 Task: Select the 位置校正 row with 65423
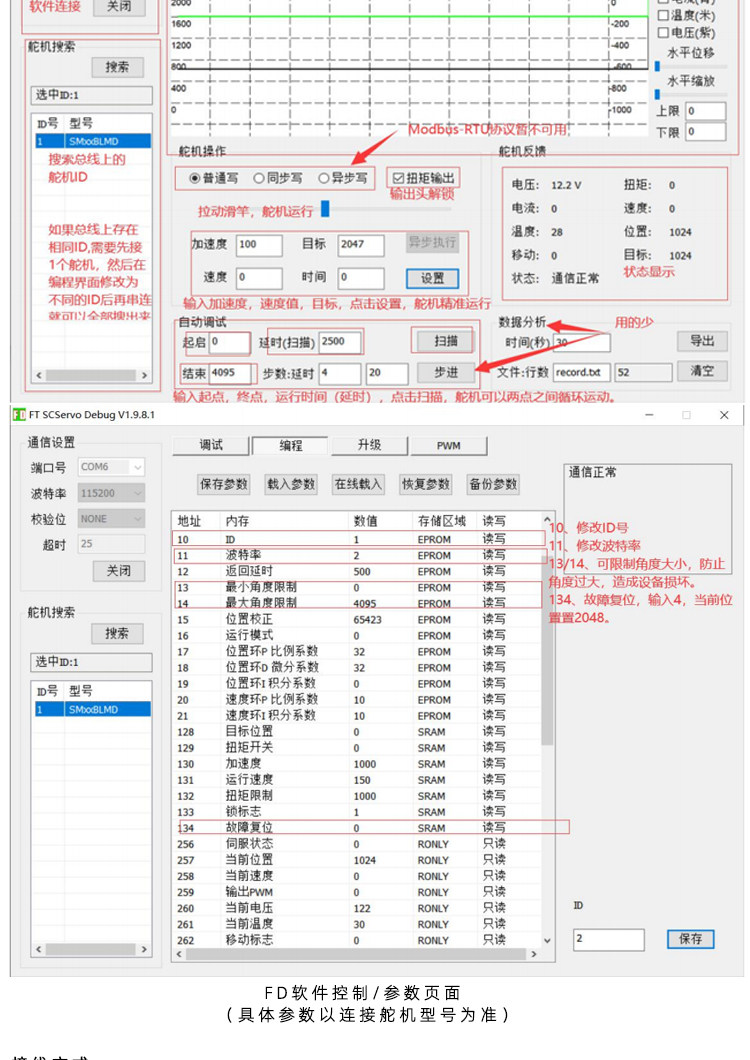[357, 619]
